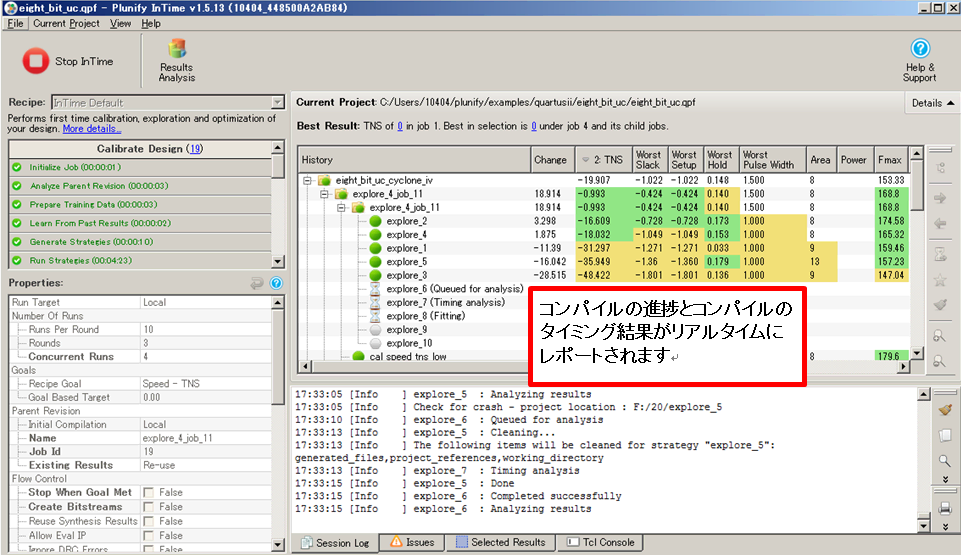Screen dimensions: 961x555
Task: Click the More details link
Action: click(91, 129)
